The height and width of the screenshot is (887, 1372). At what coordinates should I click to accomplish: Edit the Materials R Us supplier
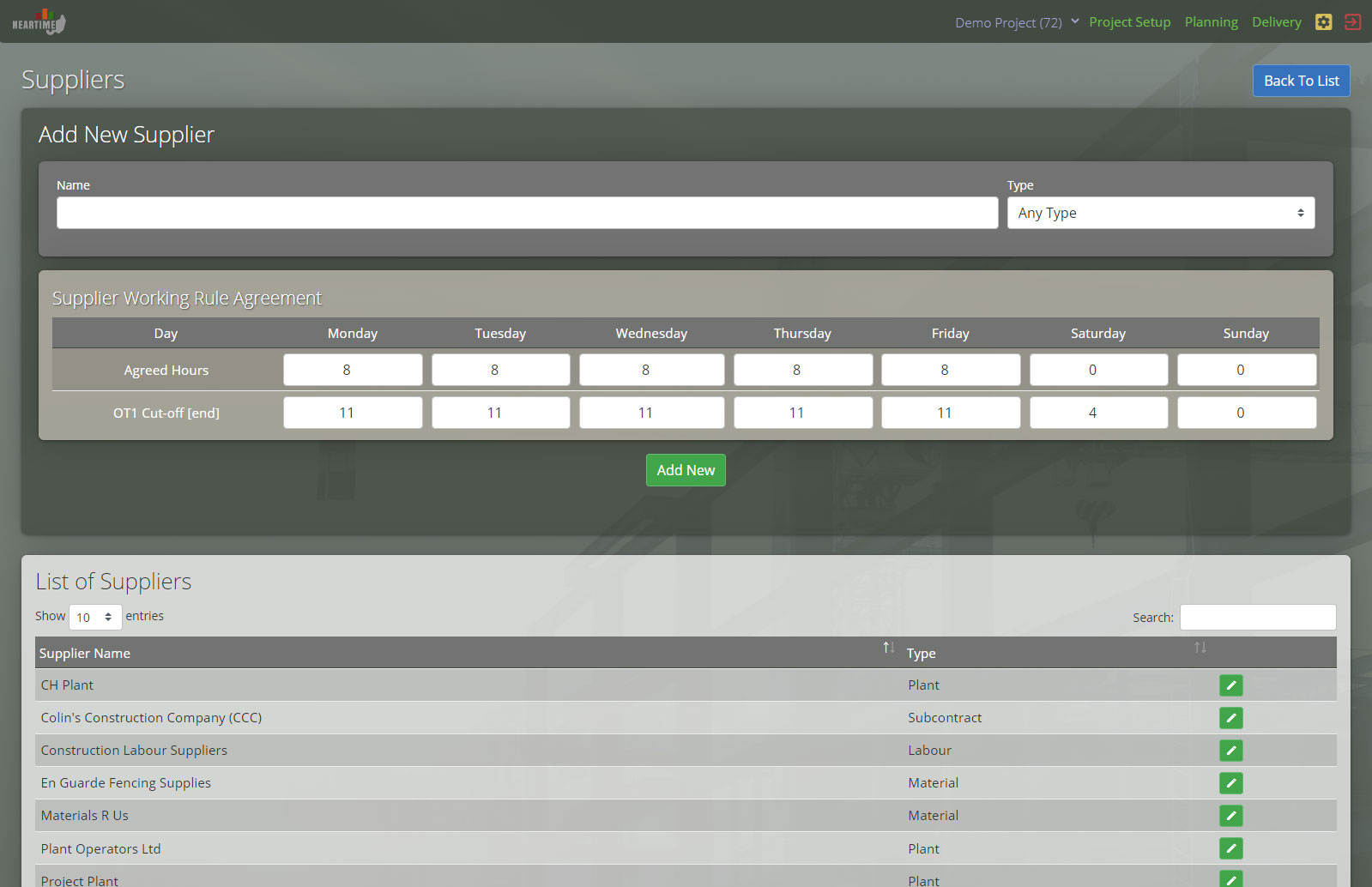[1230, 816]
